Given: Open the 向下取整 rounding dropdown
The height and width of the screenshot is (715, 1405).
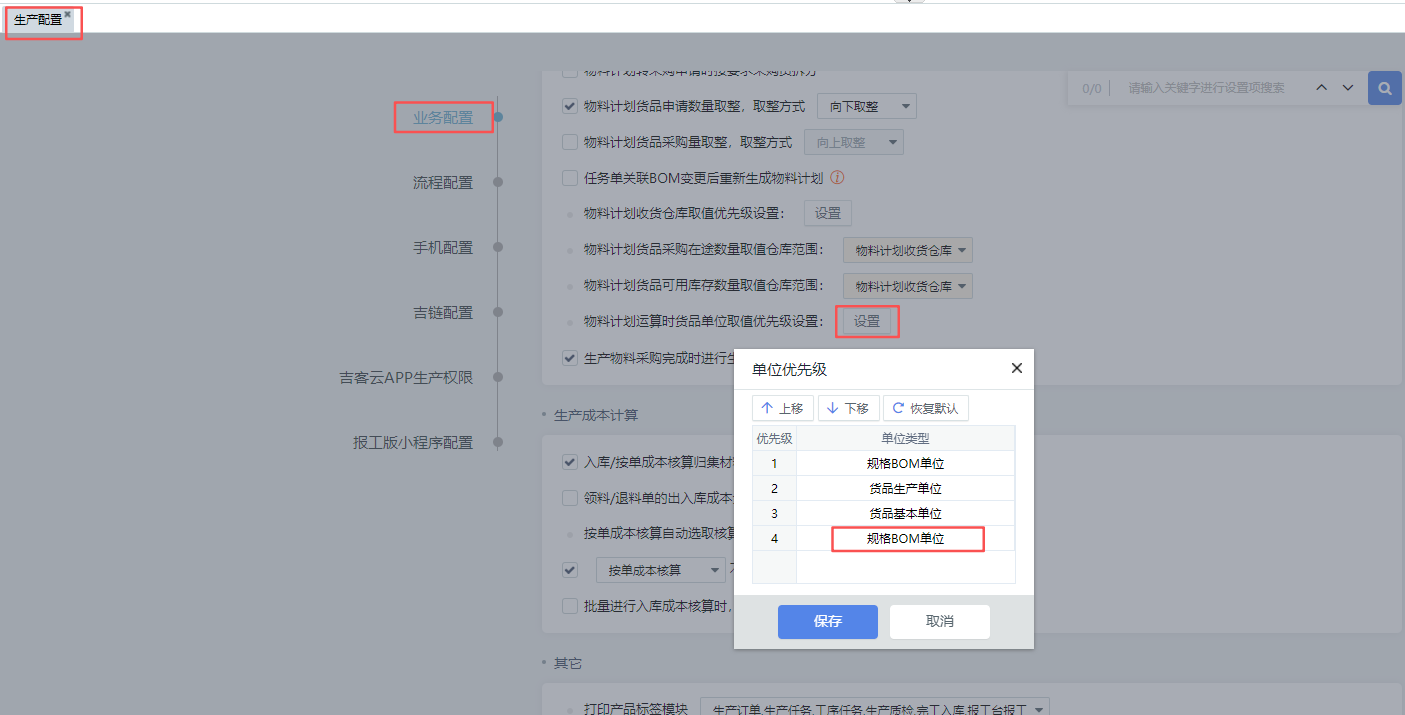Looking at the screenshot, I should click(x=866, y=106).
